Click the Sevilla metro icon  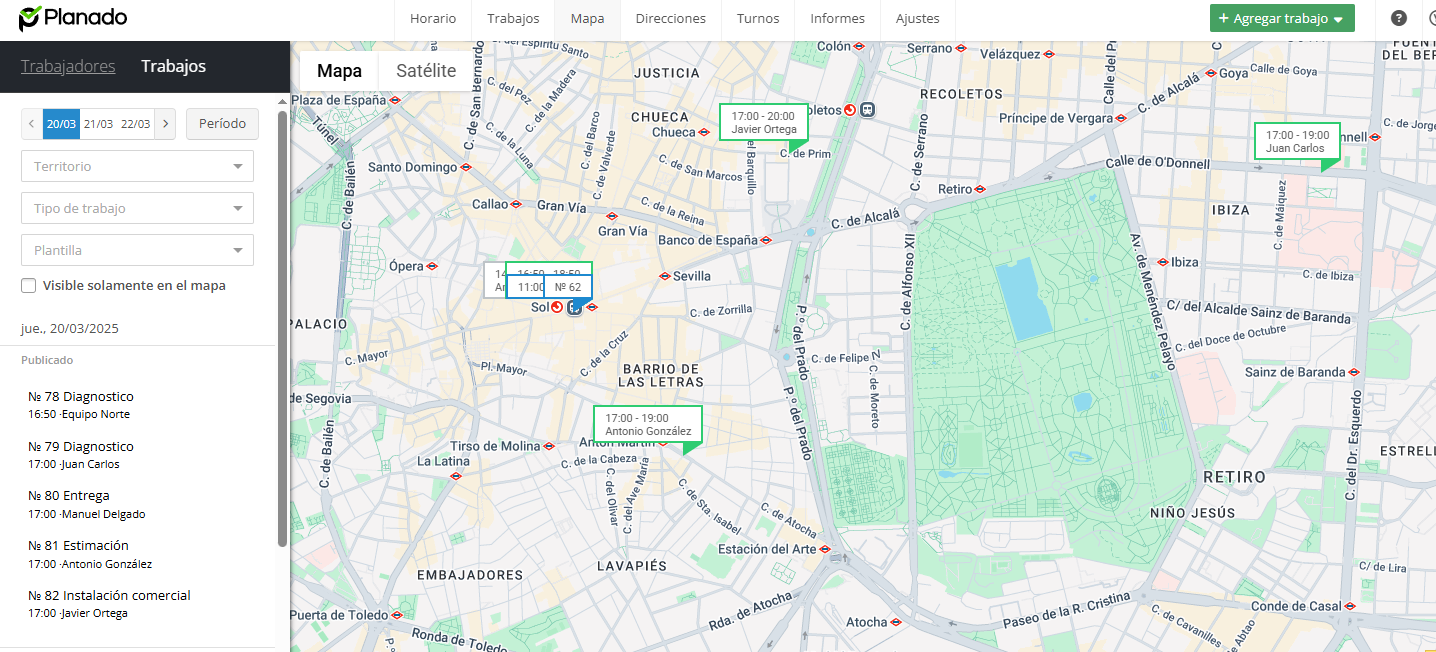point(665,276)
